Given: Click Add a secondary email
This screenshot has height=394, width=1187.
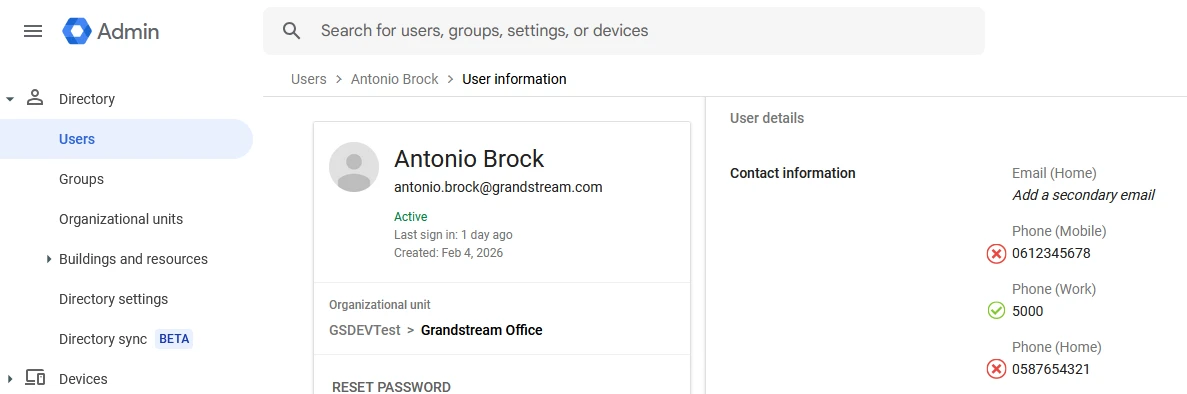Looking at the screenshot, I should [1083, 195].
